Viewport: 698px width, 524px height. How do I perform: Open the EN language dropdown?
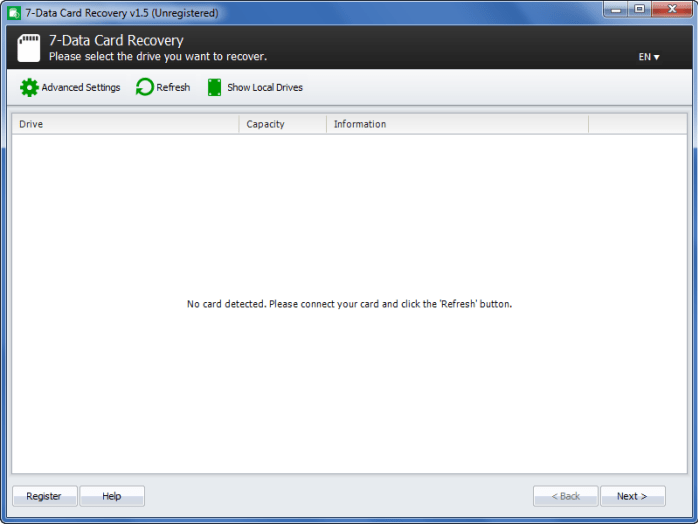[x=649, y=57]
